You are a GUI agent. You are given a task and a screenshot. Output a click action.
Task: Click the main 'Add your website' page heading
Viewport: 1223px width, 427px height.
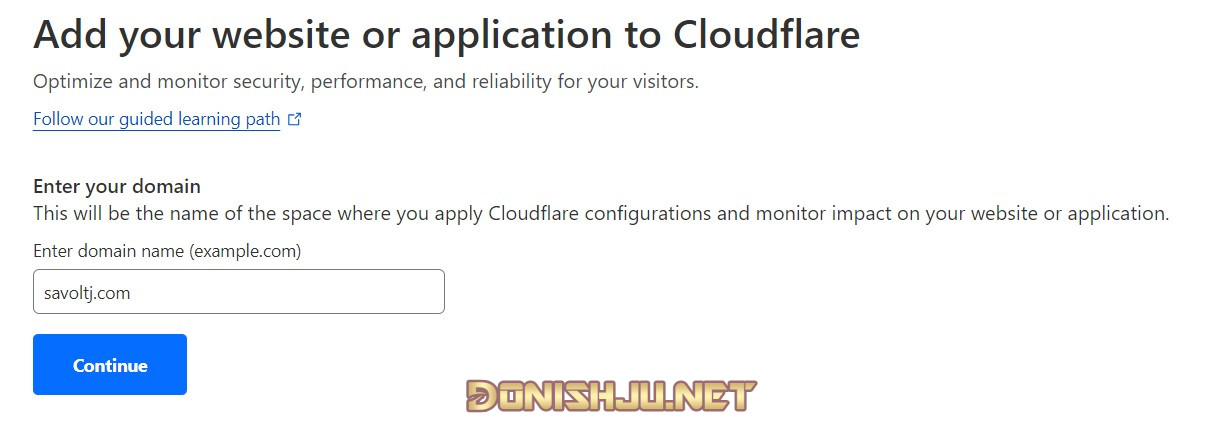(x=446, y=35)
